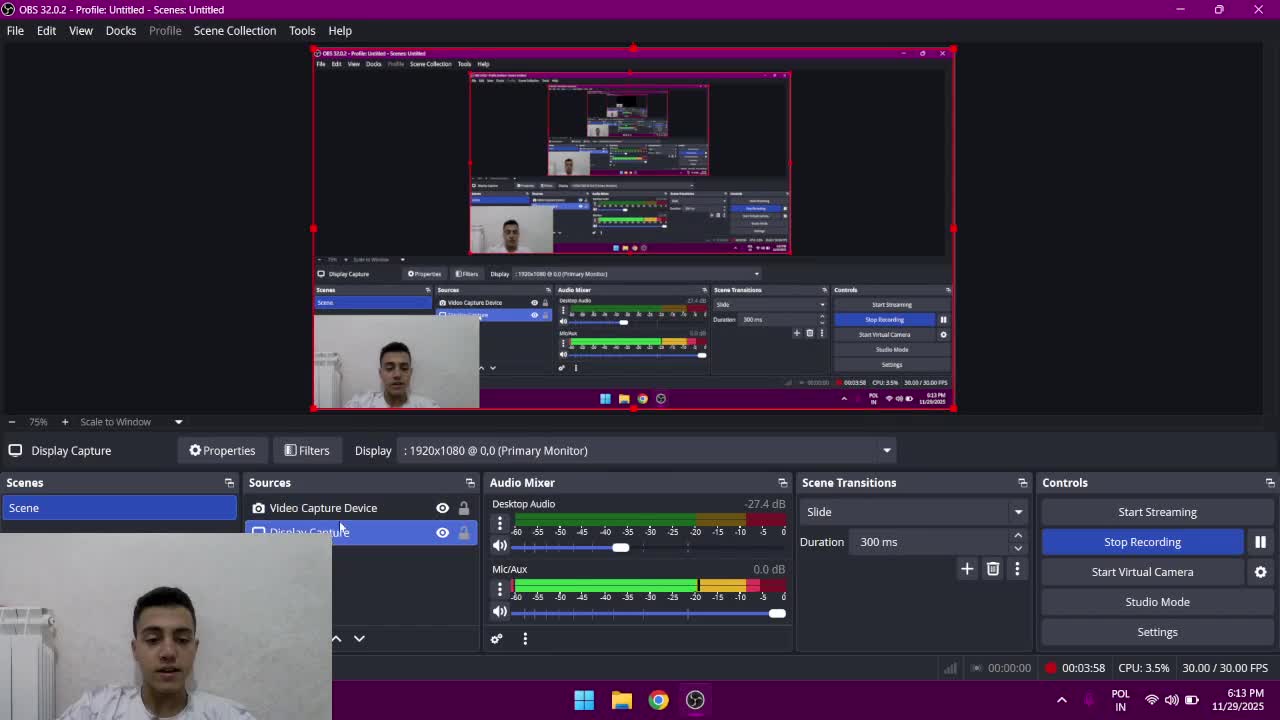Lock the Video Capture Device source

pyautogui.click(x=463, y=508)
